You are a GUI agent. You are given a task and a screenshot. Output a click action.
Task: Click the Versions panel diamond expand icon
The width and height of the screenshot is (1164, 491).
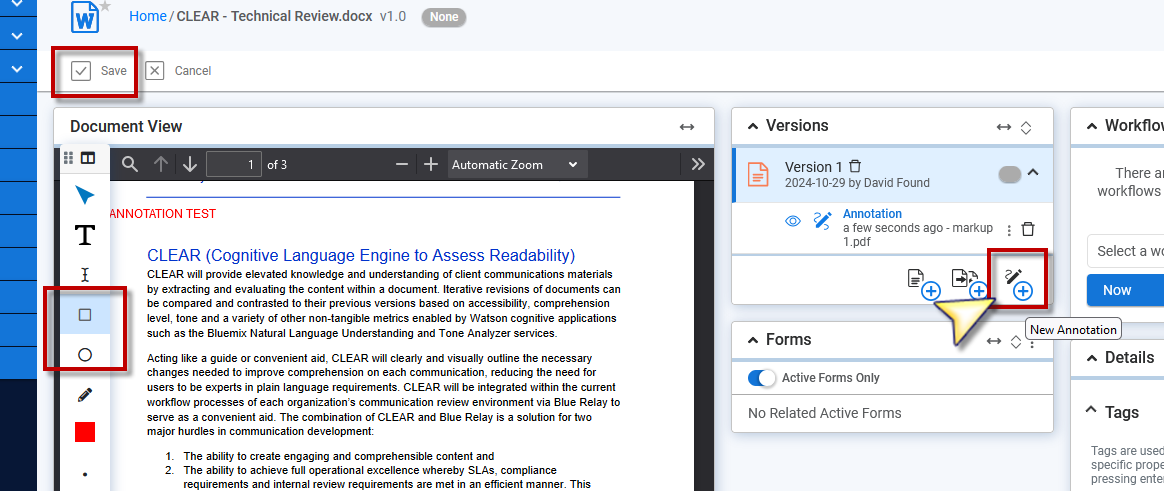(x=1026, y=127)
